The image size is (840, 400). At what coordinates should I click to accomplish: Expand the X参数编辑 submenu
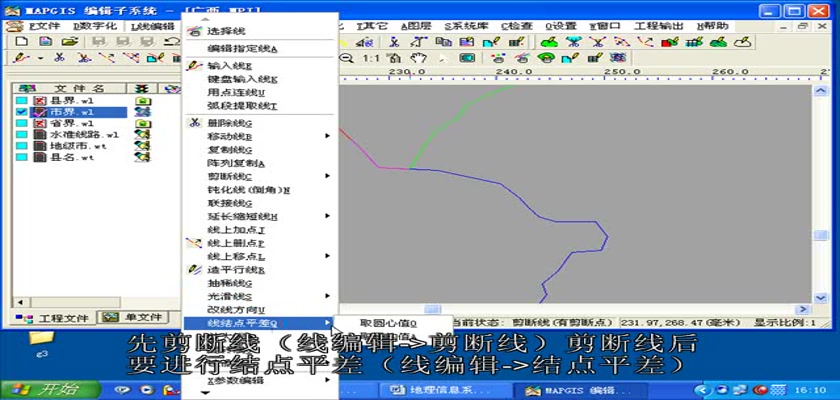coord(259,380)
